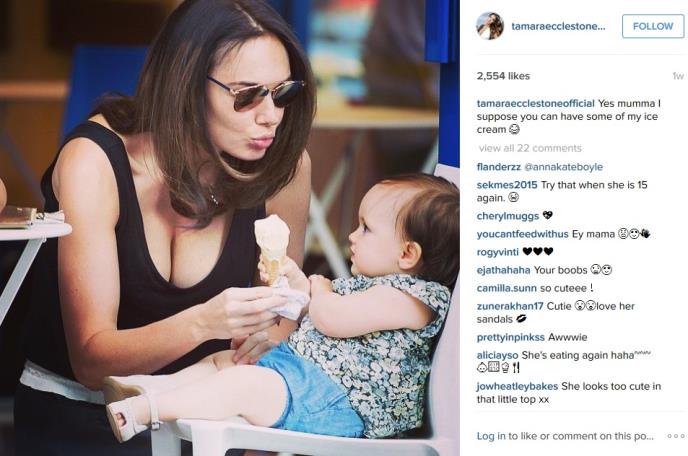Screen dimensions: 688x456
Task: Visit jowheatleybakes commenter profile
Action: click(517, 386)
